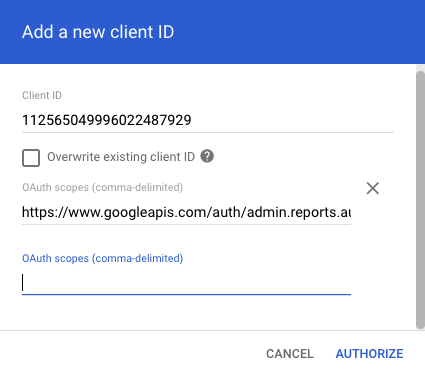Click the Add a new client ID title
This screenshot has width=425, height=377.
[98, 32]
